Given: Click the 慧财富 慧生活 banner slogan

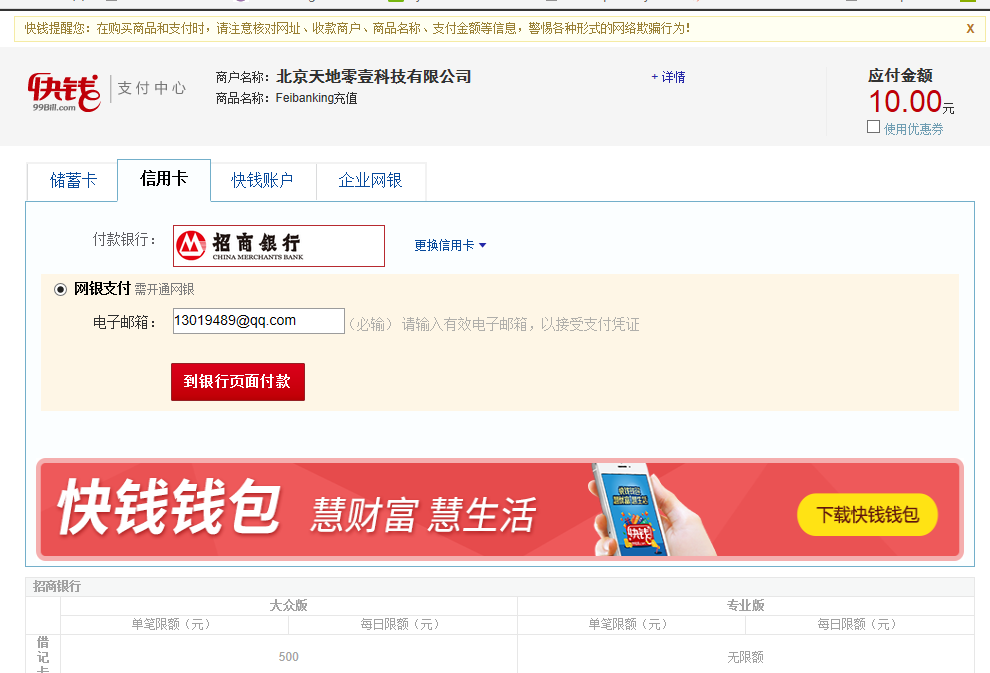Looking at the screenshot, I should pyautogui.click(x=424, y=514).
